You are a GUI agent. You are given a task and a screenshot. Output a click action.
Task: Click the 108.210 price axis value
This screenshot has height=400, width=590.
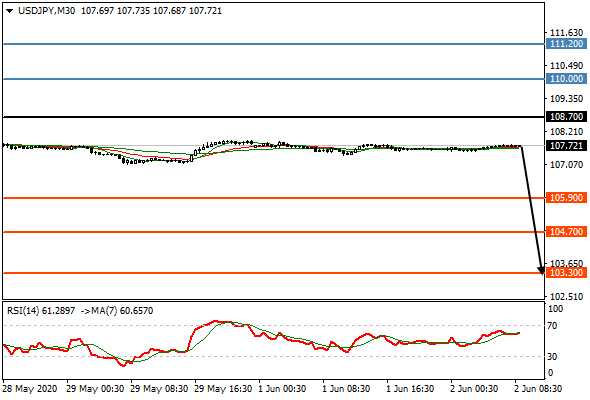pyautogui.click(x=566, y=132)
